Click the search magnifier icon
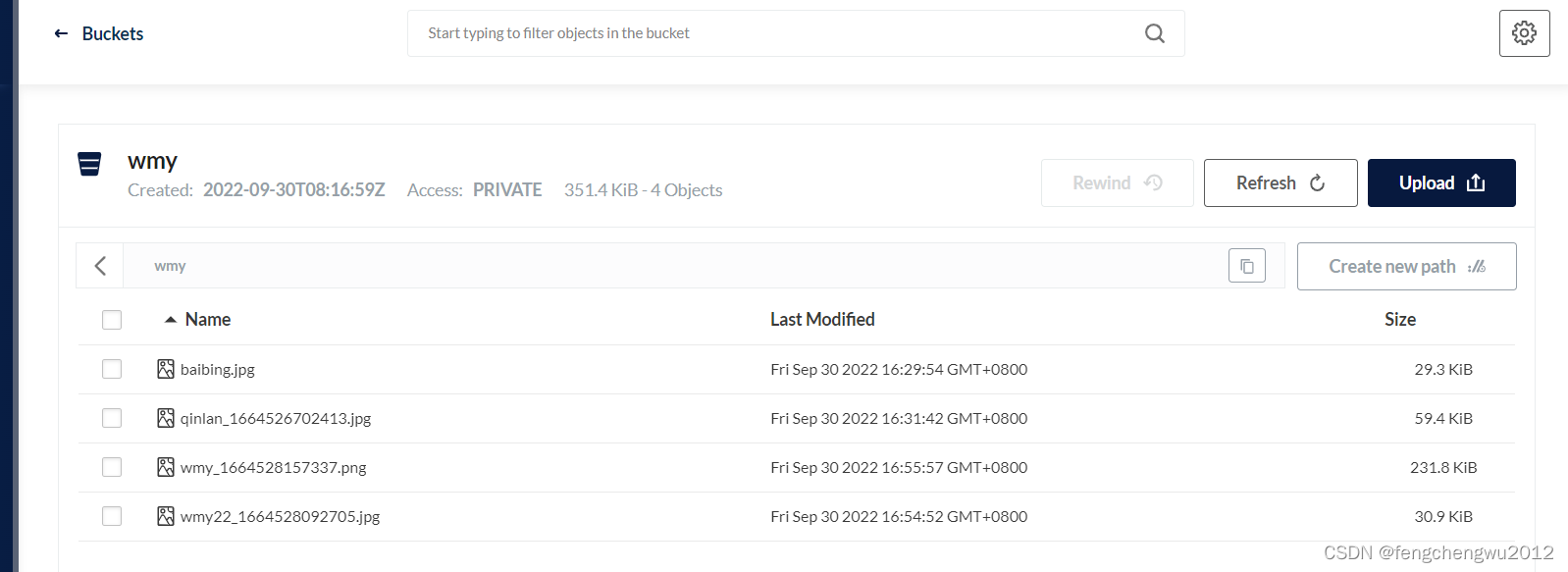Screen dimensions: 1568x572 tap(1154, 32)
